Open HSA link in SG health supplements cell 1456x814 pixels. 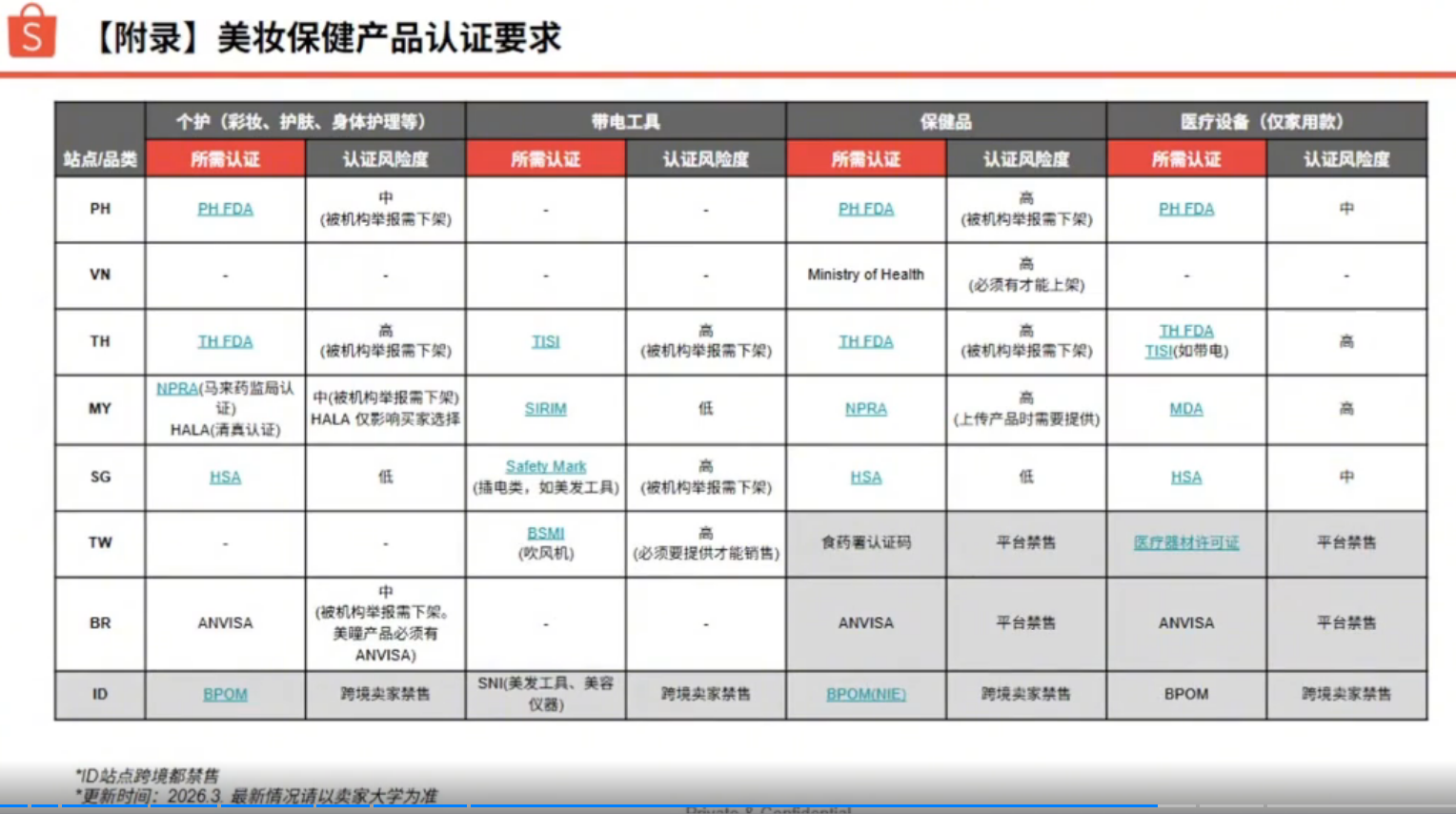click(x=866, y=477)
